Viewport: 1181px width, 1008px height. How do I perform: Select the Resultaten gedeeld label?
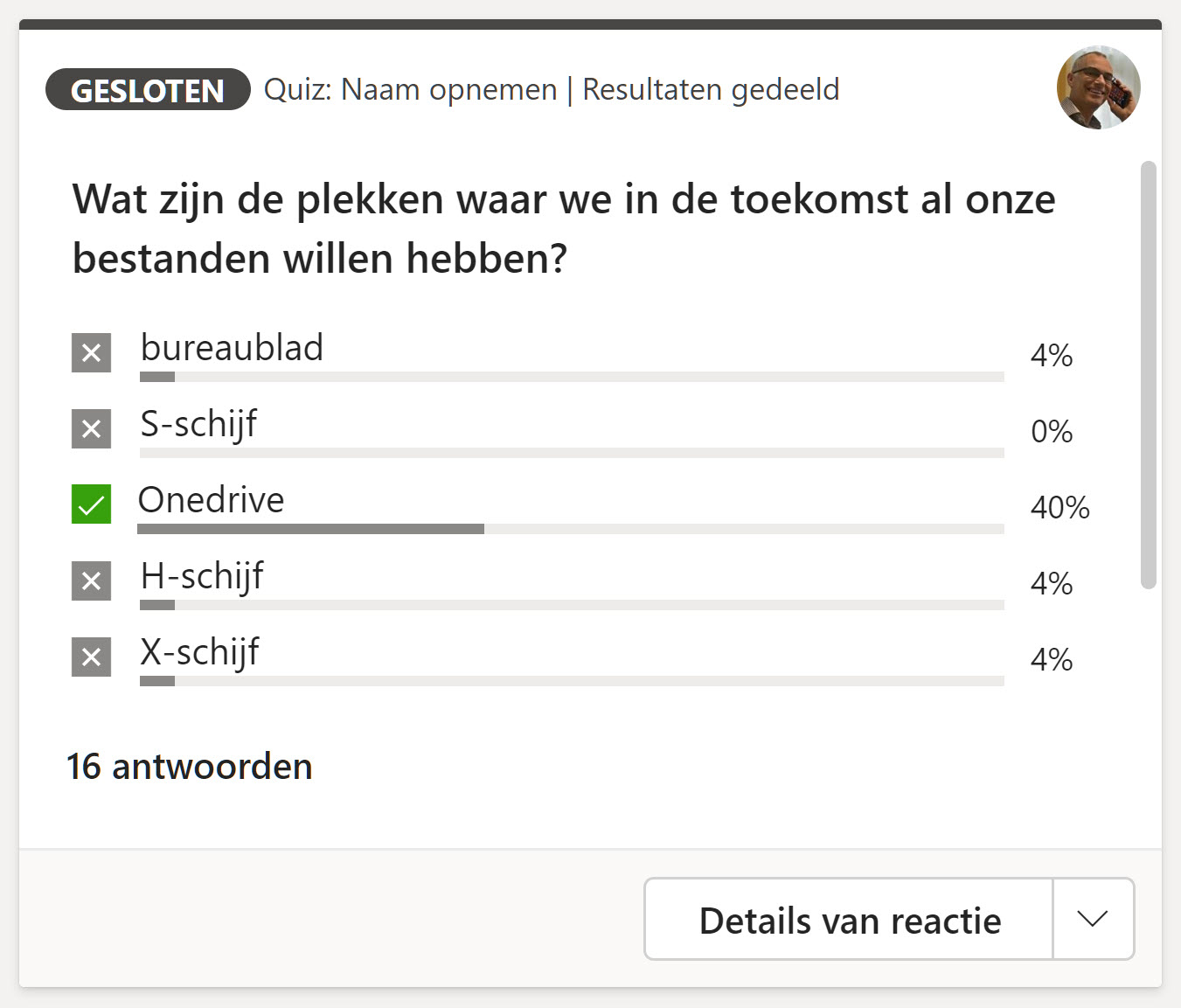711,88
